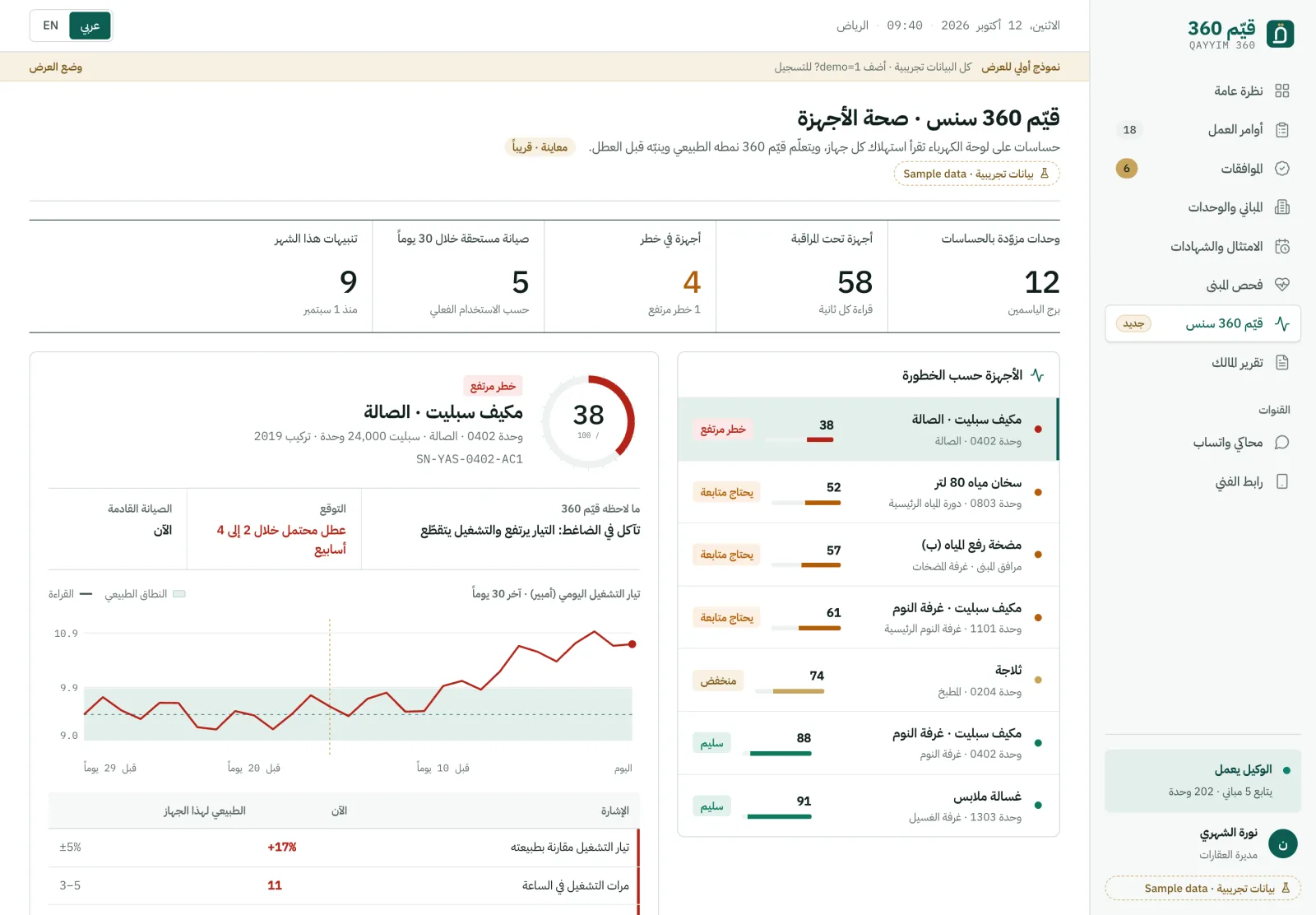The height and width of the screenshot is (915, 1316).
Task: Click the وحدات مزوّدة بالحساسات value 12
Action: pyautogui.click(x=1041, y=282)
